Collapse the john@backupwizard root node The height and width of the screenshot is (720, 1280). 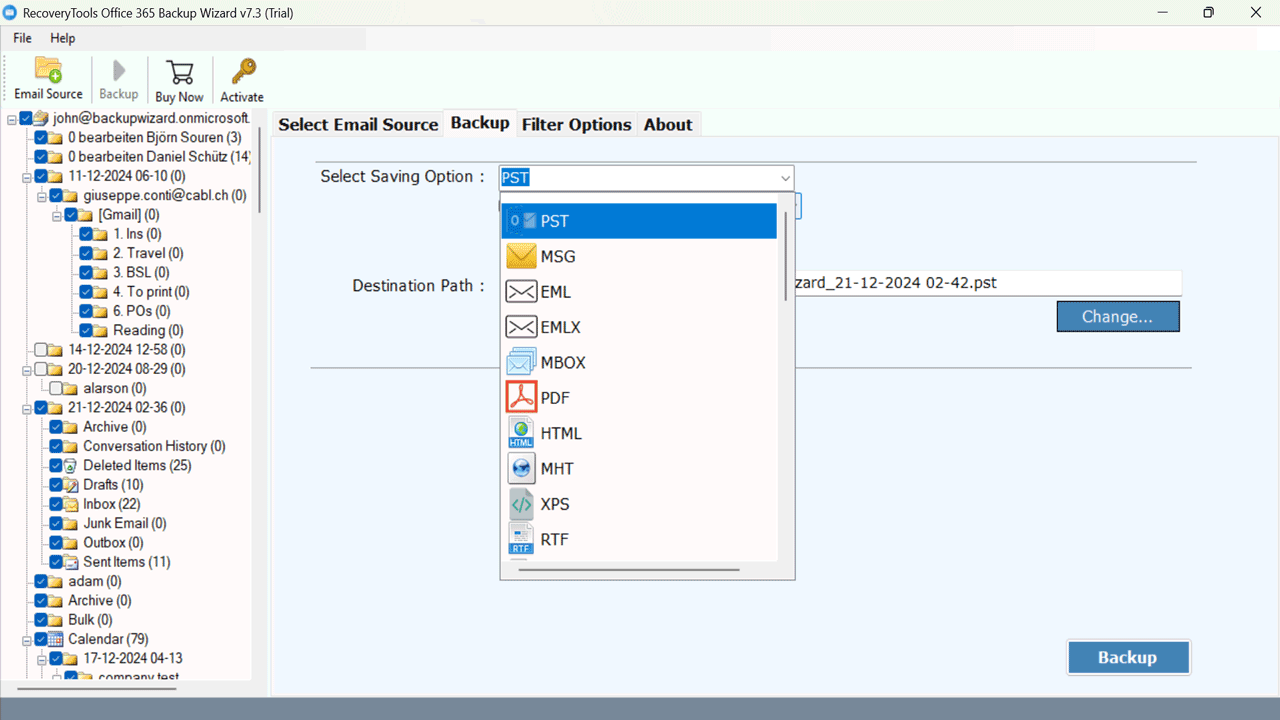pos(12,118)
